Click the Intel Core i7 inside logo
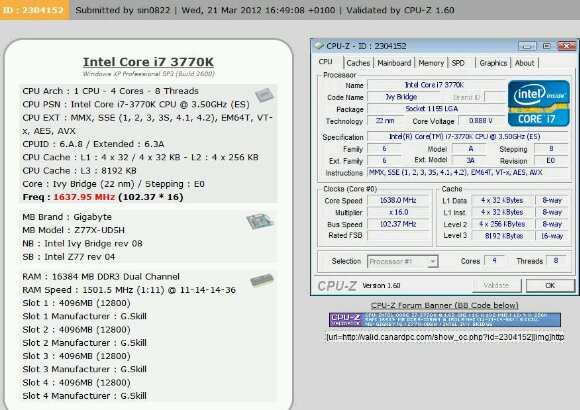580x410 pixels. [x=539, y=103]
